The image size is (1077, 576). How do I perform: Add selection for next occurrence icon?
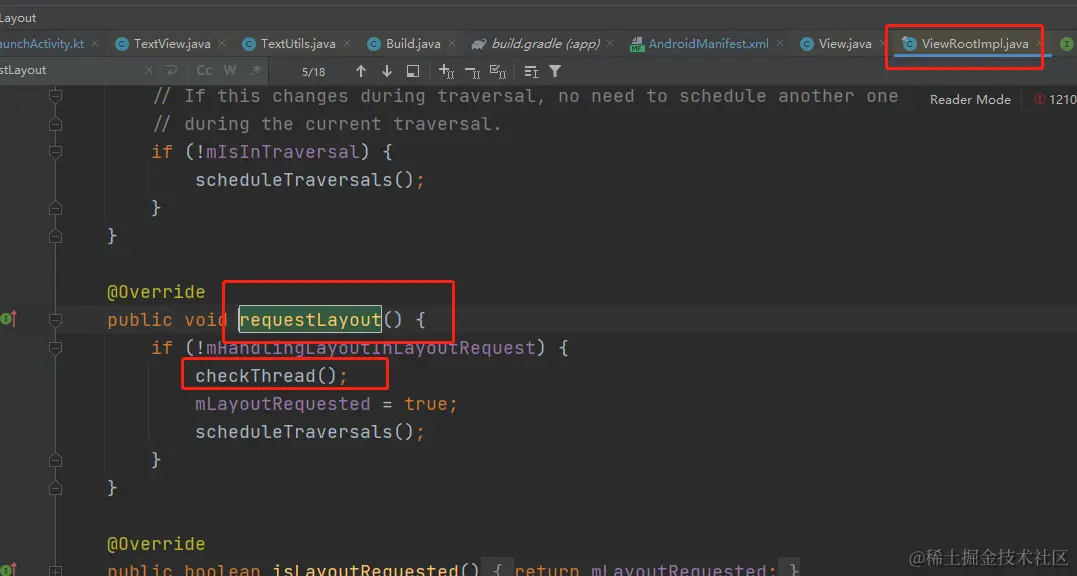click(446, 71)
